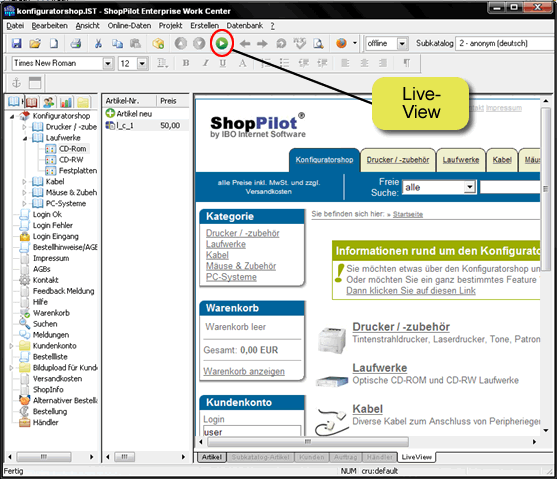
Task: Switch to the LiveView bottom tab
Action: click(x=416, y=457)
